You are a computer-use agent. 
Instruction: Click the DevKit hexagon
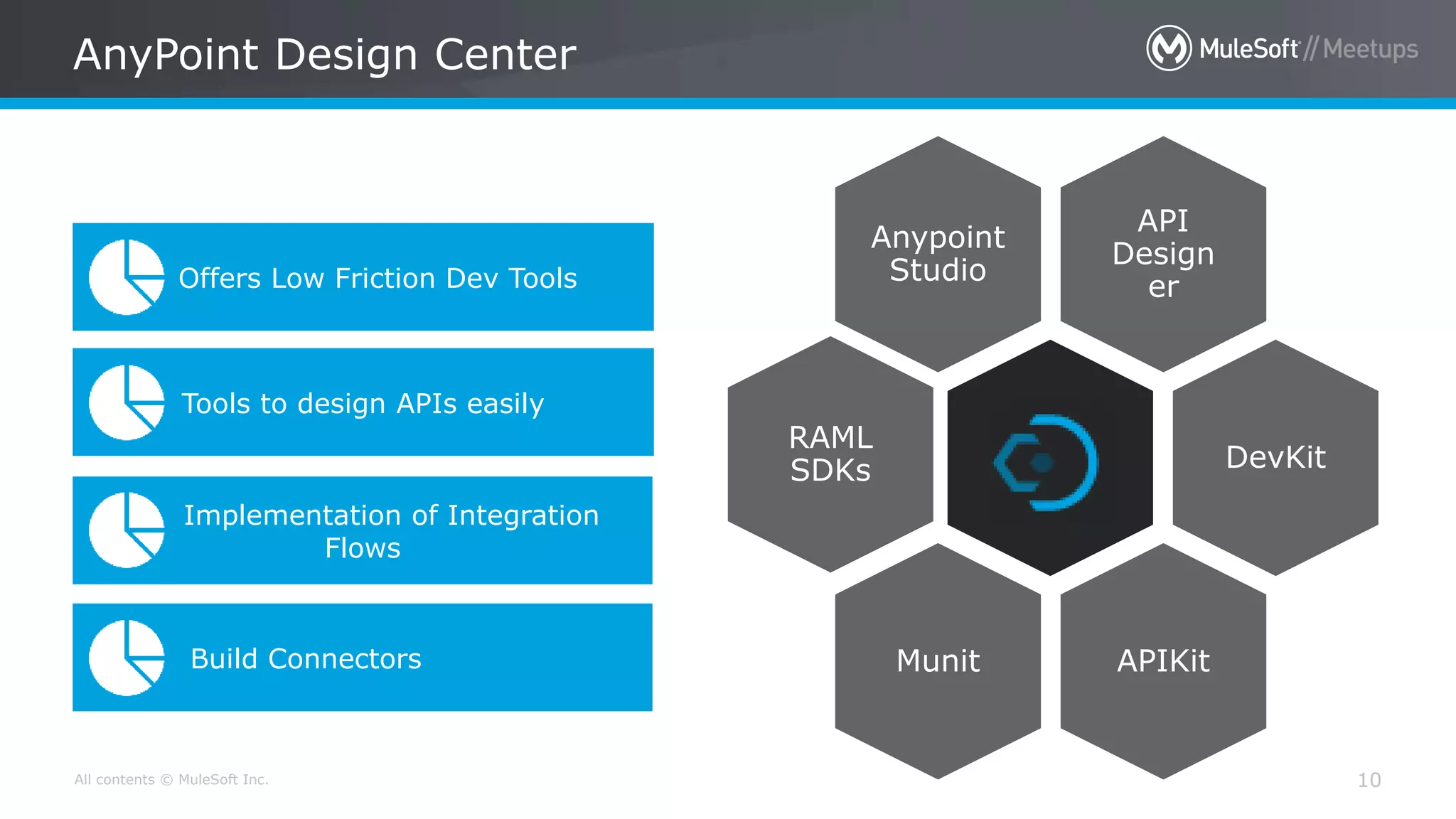(x=1275, y=457)
